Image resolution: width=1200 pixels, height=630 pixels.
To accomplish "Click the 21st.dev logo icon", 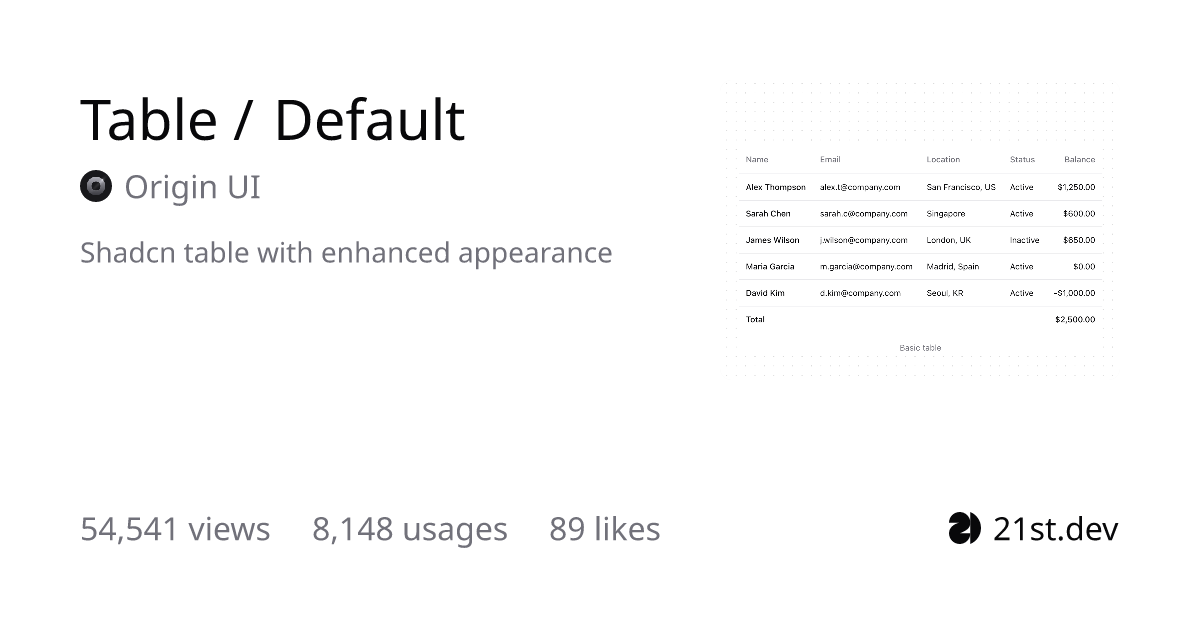I will click(x=965, y=528).
